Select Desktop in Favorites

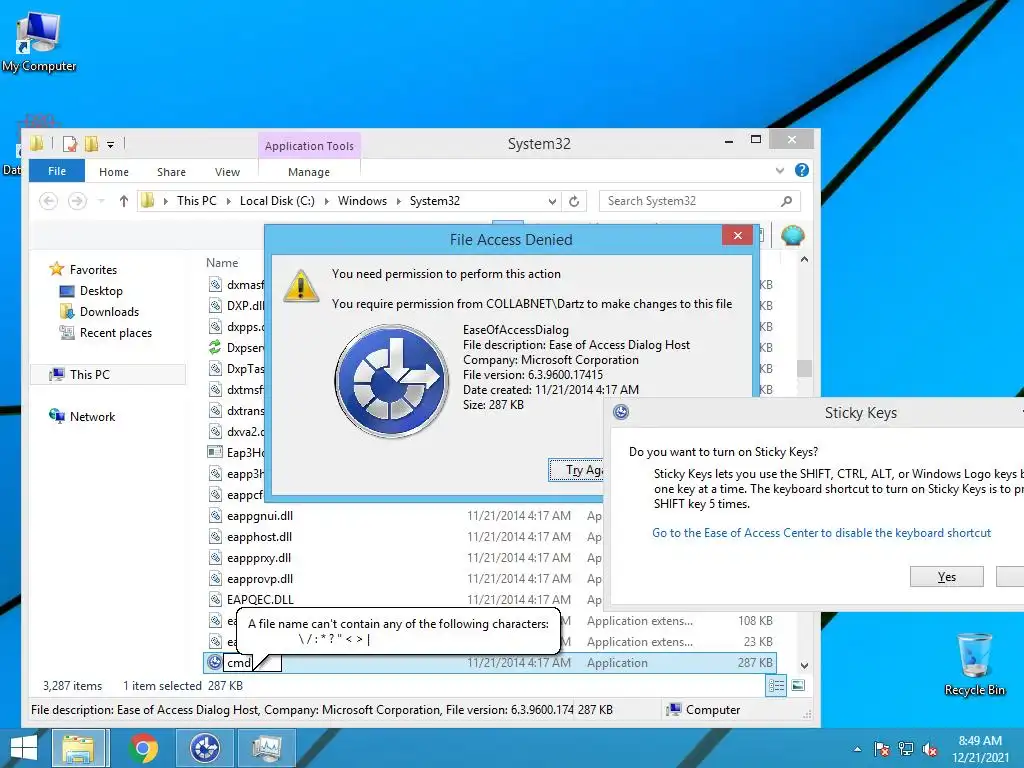pos(101,291)
